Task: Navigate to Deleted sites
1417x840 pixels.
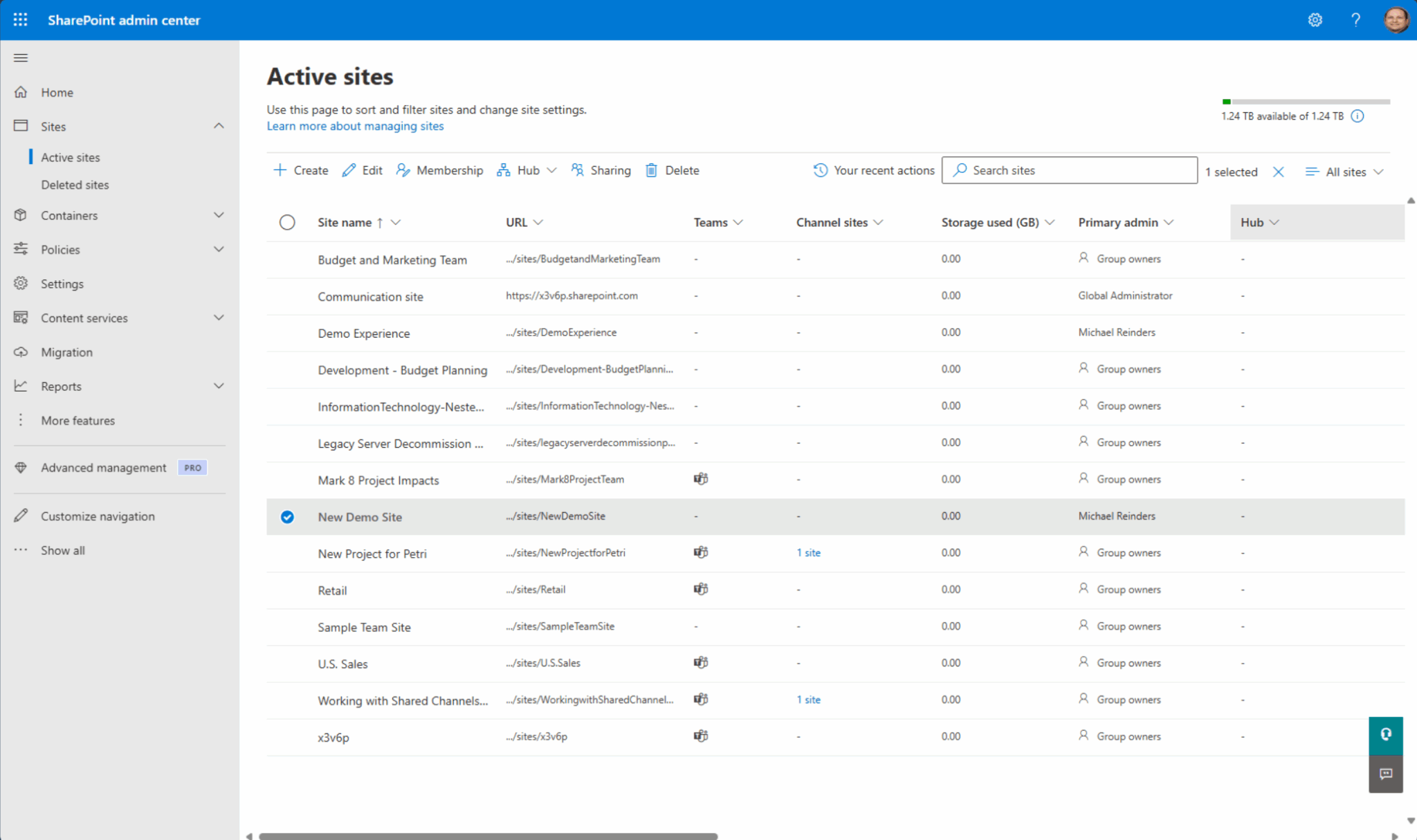Action: coord(75,185)
